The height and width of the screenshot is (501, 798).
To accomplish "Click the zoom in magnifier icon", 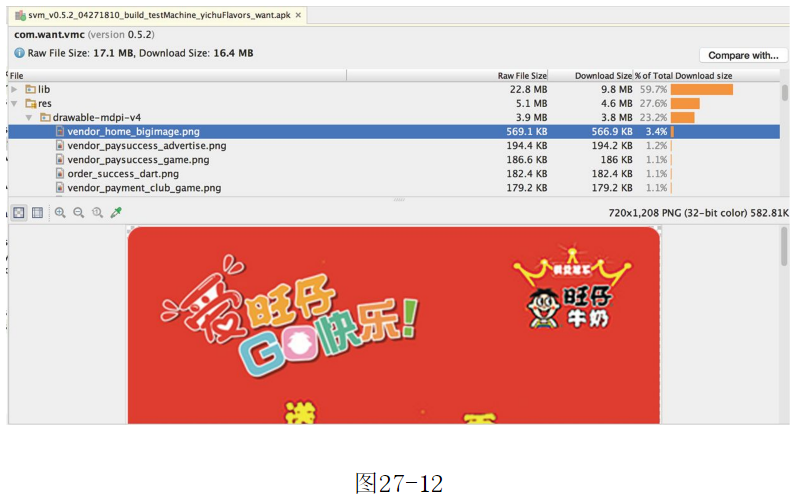I will [x=60, y=213].
